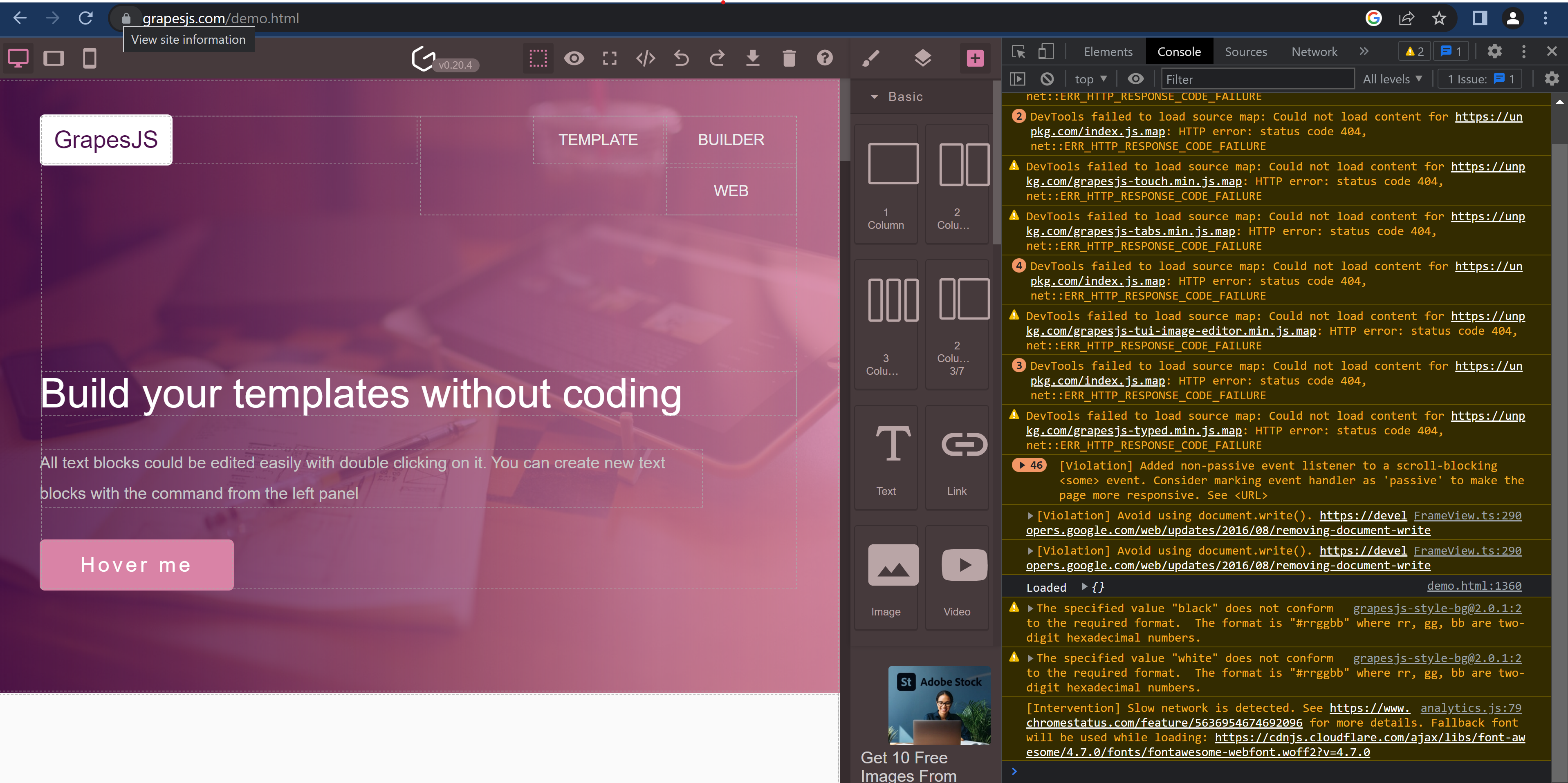Clear the canvas with trash icon
The height and width of the screenshot is (783, 1568).
point(789,58)
